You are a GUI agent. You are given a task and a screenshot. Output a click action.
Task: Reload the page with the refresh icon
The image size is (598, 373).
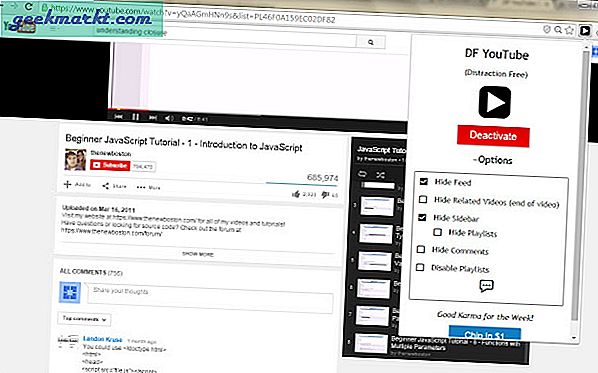click(x=29, y=6)
